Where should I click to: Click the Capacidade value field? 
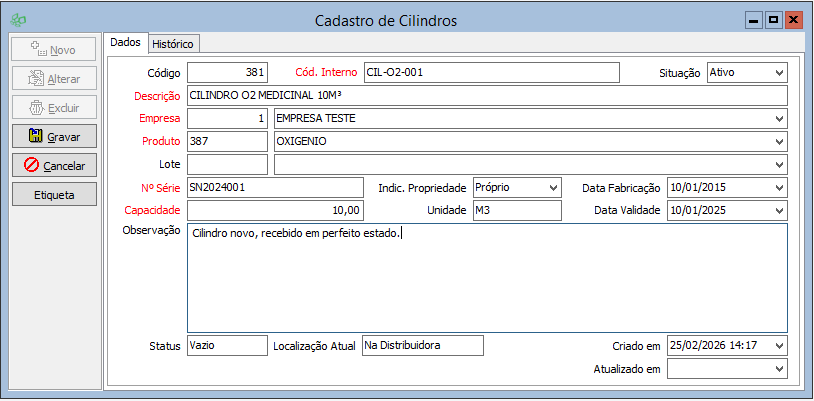tap(275, 210)
